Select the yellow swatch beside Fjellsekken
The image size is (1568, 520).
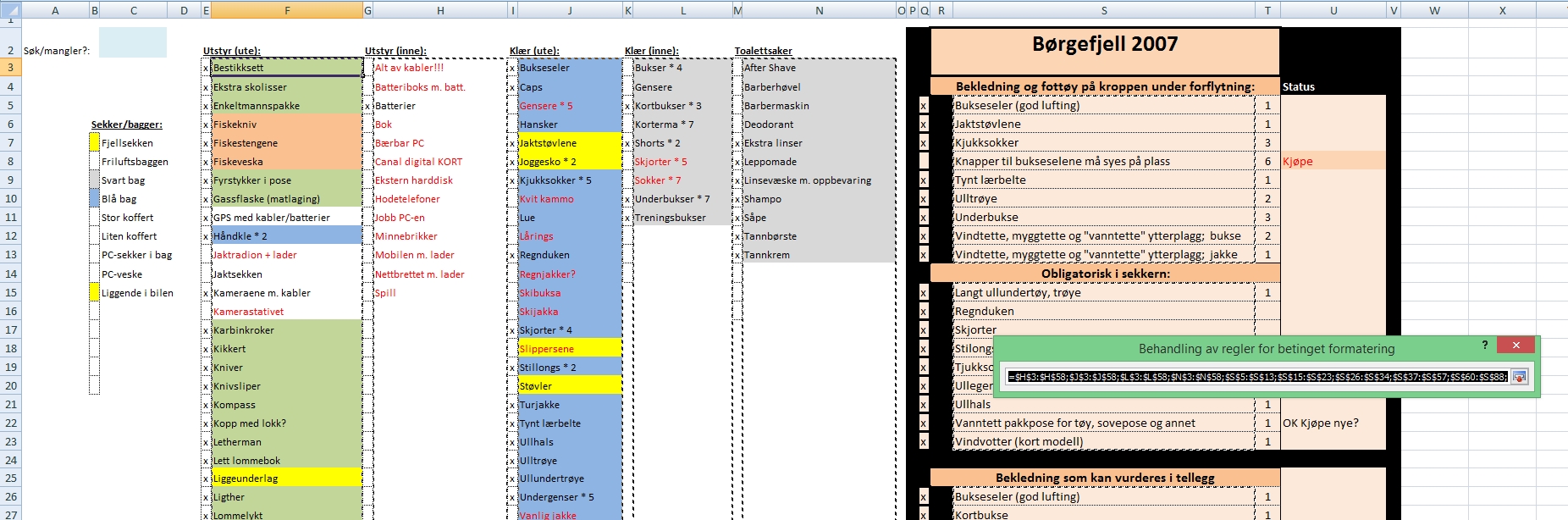[x=95, y=143]
